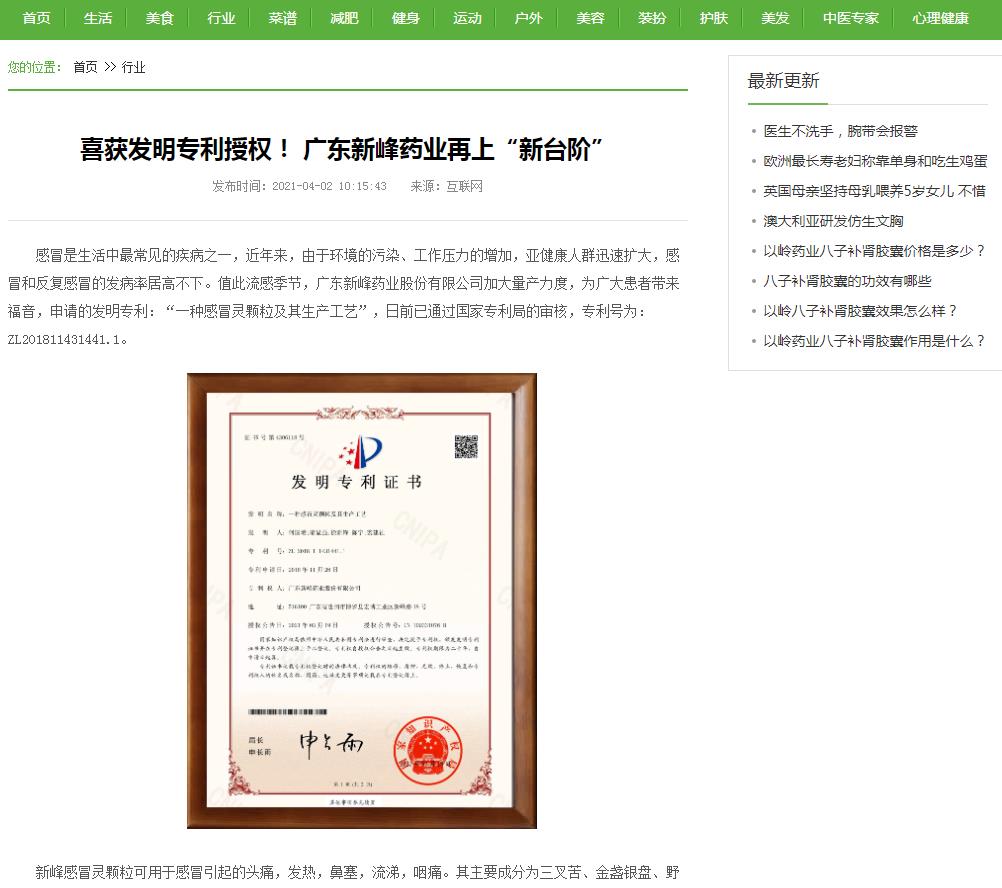Image resolution: width=1002 pixels, height=888 pixels.
Task: Open the 生活 nav menu item
Action: (x=98, y=19)
